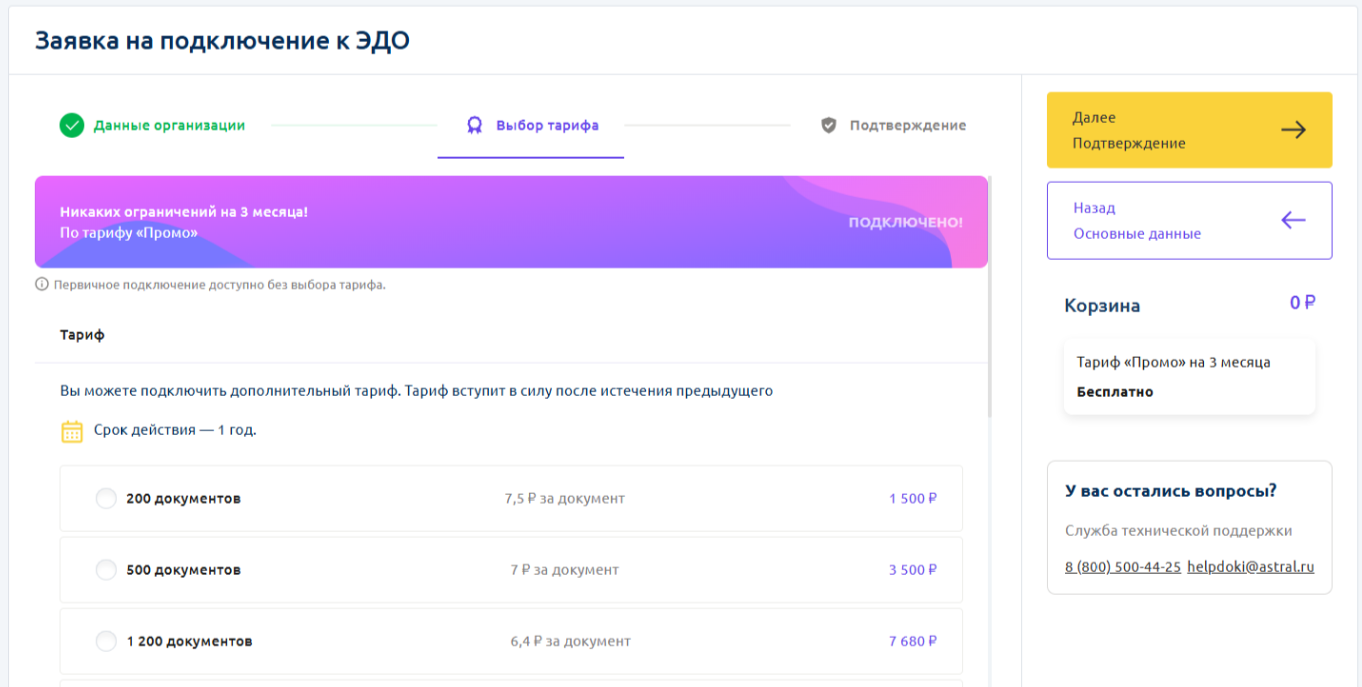Image resolution: width=1362 pixels, height=687 pixels.
Task: Click the Тариф section heading
Action: (x=82, y=335)
